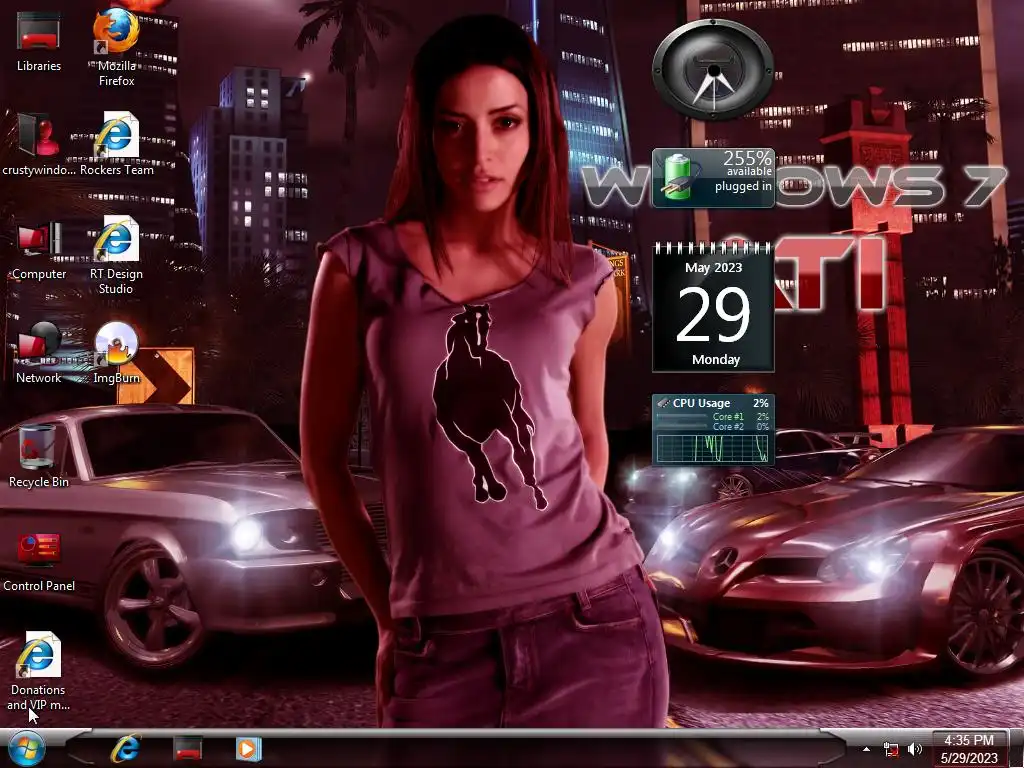Click the Core #2 usage line
1024x768 pixels.
713,426
